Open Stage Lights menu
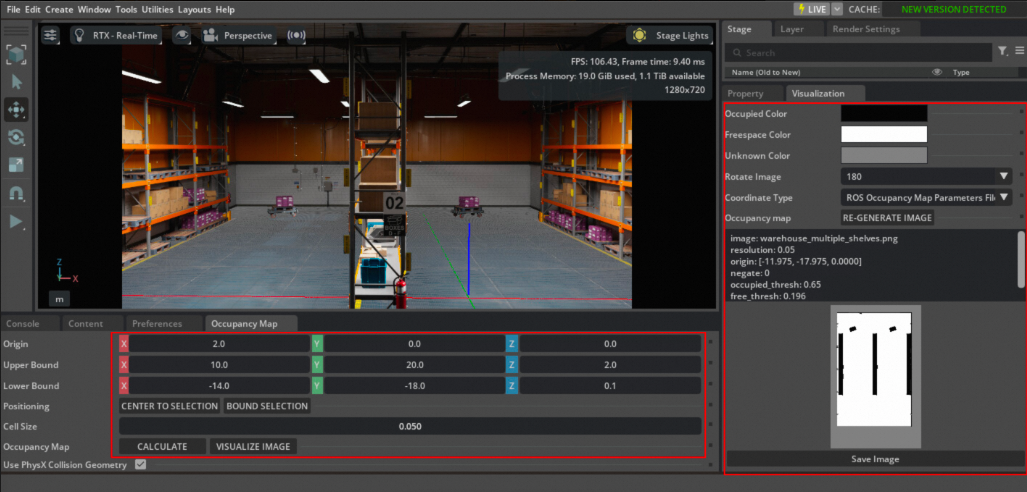Viewport: 1027px width, 492px height. coord(670,35)
